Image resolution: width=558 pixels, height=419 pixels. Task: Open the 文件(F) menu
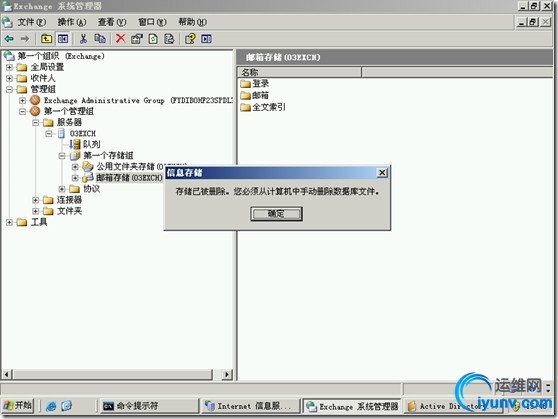[x=32, y=22]
